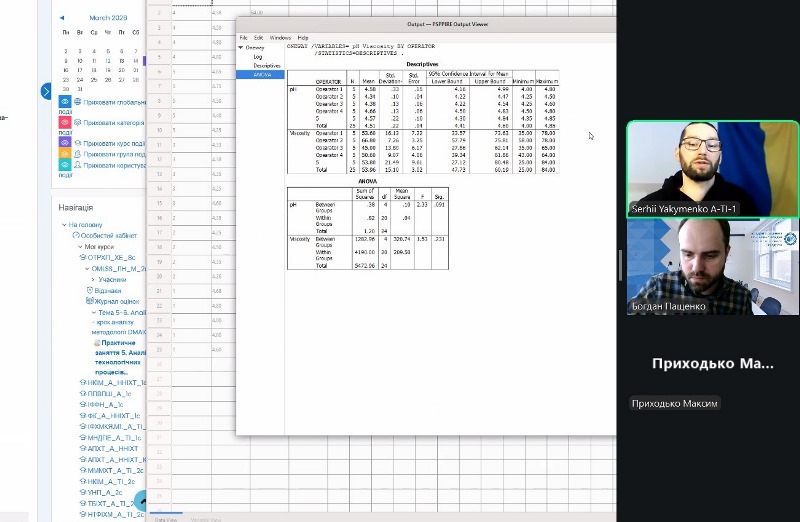Click the orange eye icon for group events

tap(65, 155)
